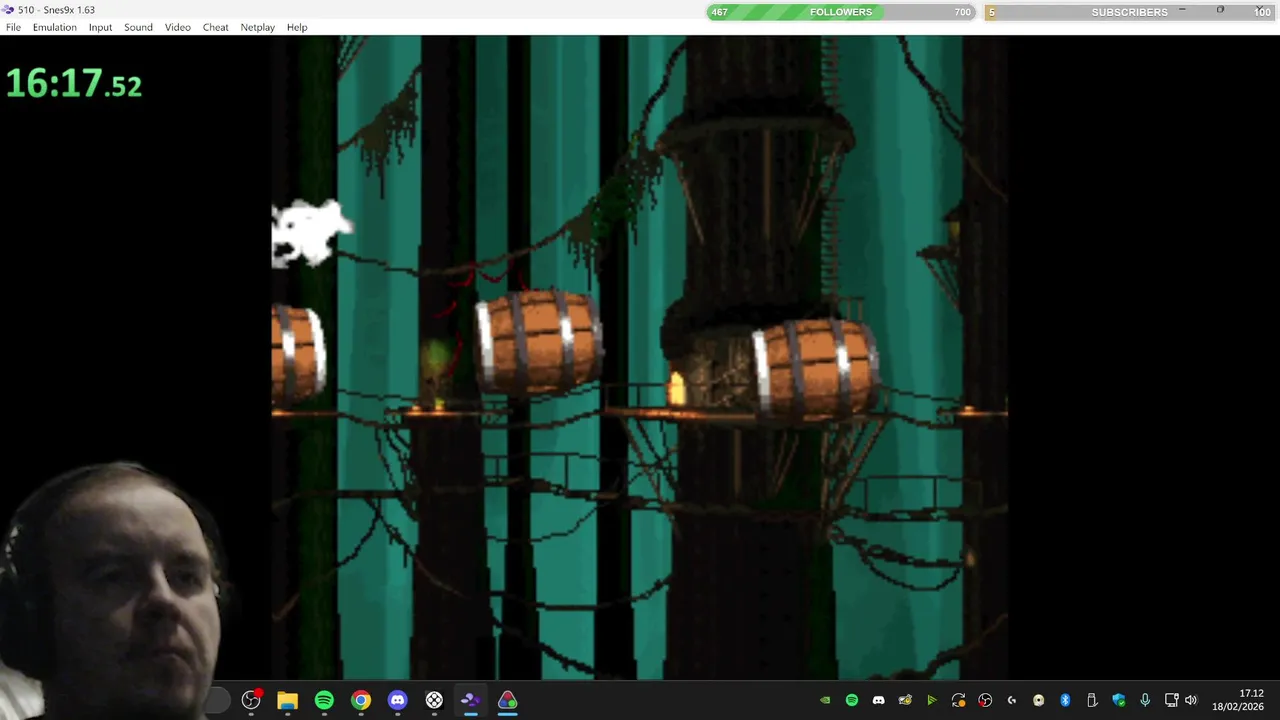Open the Help menu
The width and height of the screenshot is (1280, 720).
[297, 27]
